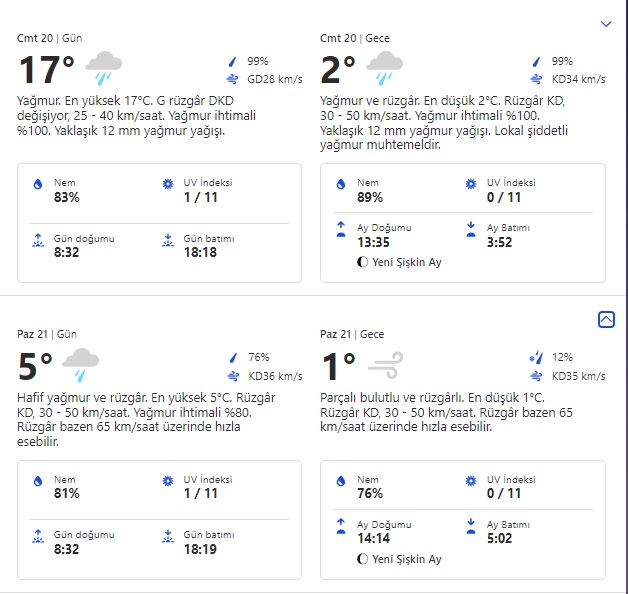The height and width of the screenshot is (594, 628).
Task: Expand the top-right down chevron
Action: (x=605, y=23)
